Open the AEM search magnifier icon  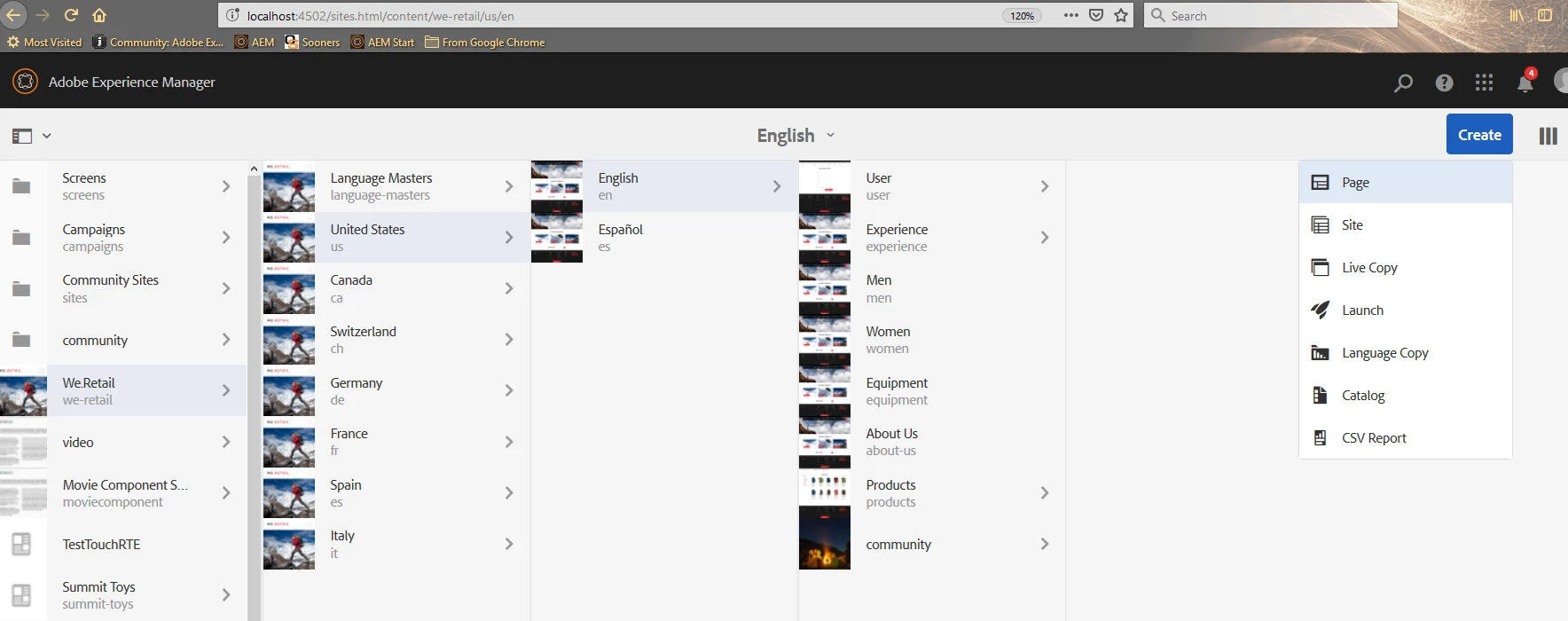[x=1403, y=83]
